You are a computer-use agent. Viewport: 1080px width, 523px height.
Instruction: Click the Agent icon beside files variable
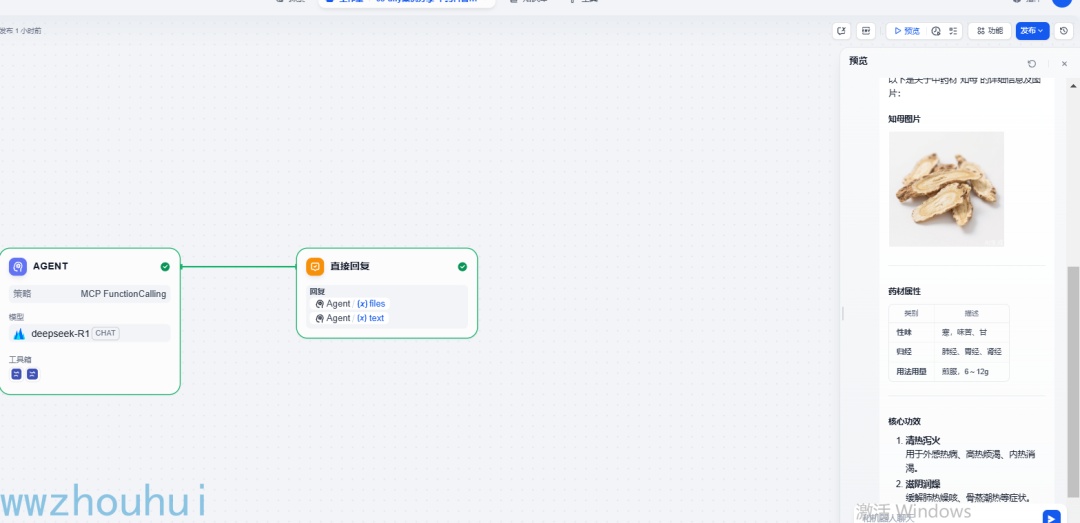pos(320,304)
